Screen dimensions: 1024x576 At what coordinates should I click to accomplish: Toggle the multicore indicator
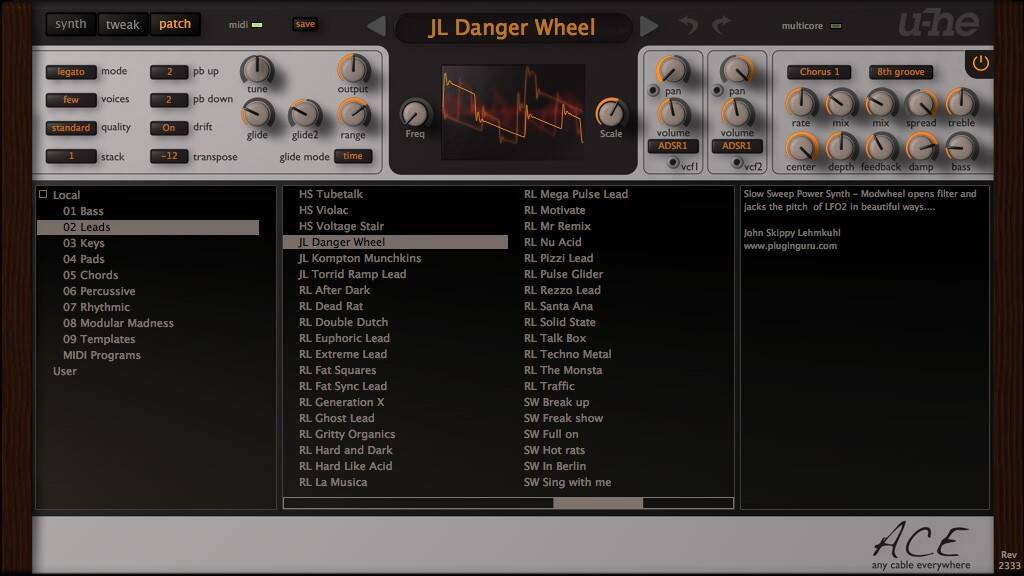[x=836, y=26]
